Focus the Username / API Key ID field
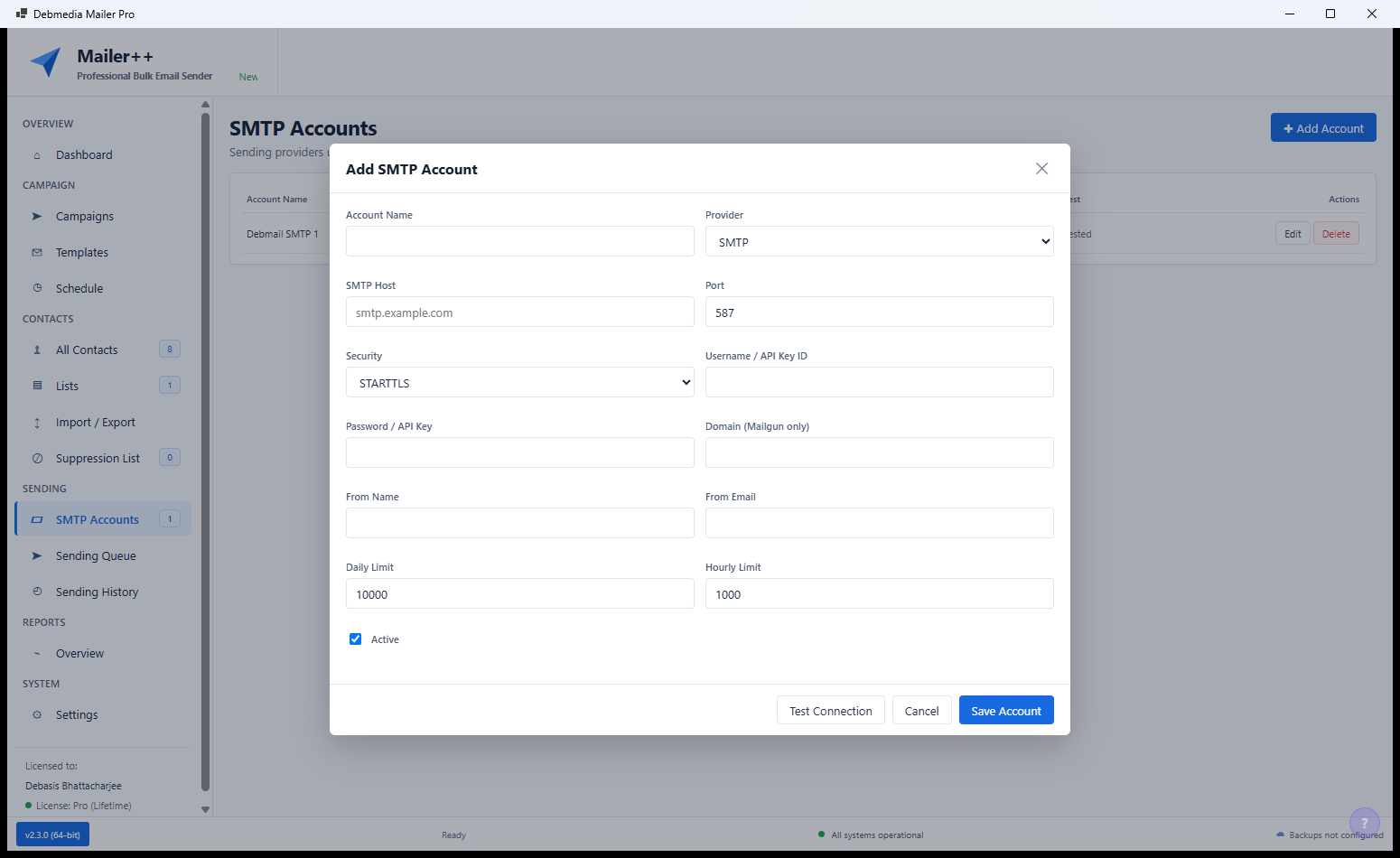Viewport: 1400px width, 858px height. [879, 382]
